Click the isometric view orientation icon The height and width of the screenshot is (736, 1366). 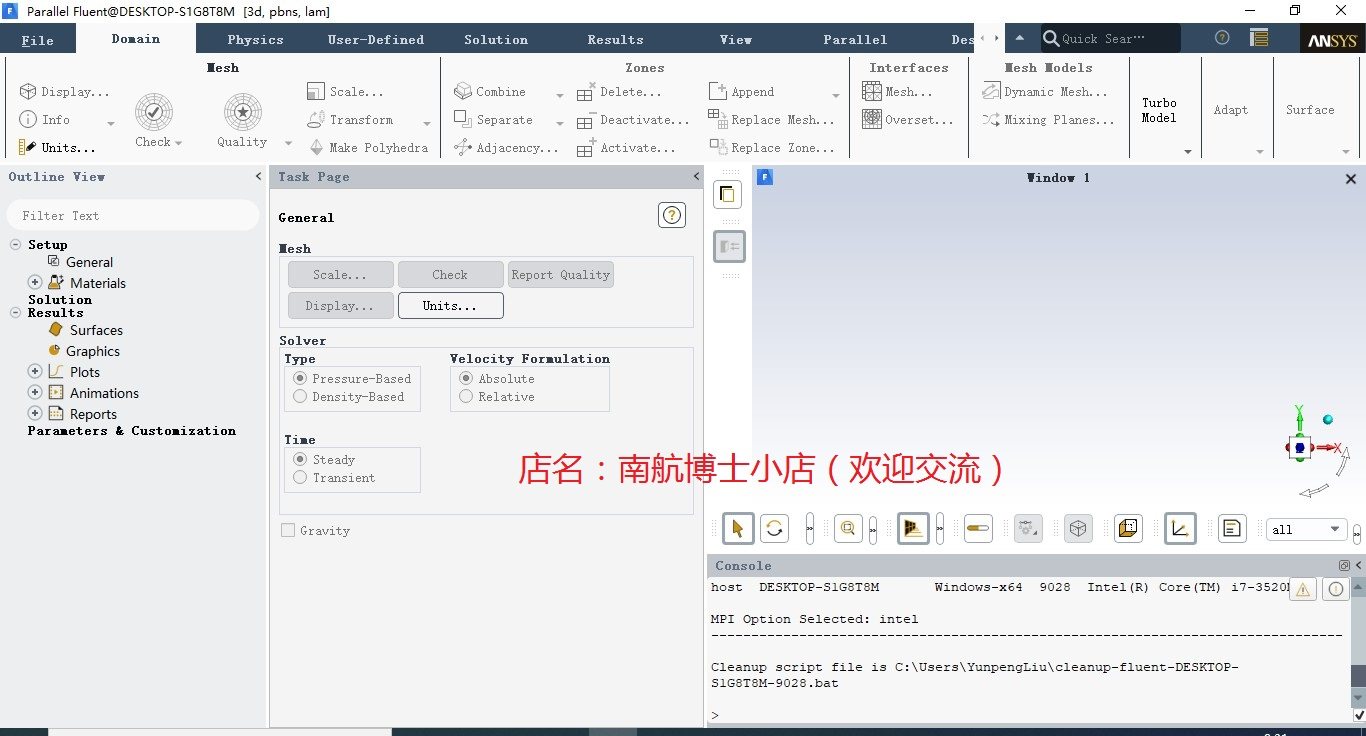1078,529
